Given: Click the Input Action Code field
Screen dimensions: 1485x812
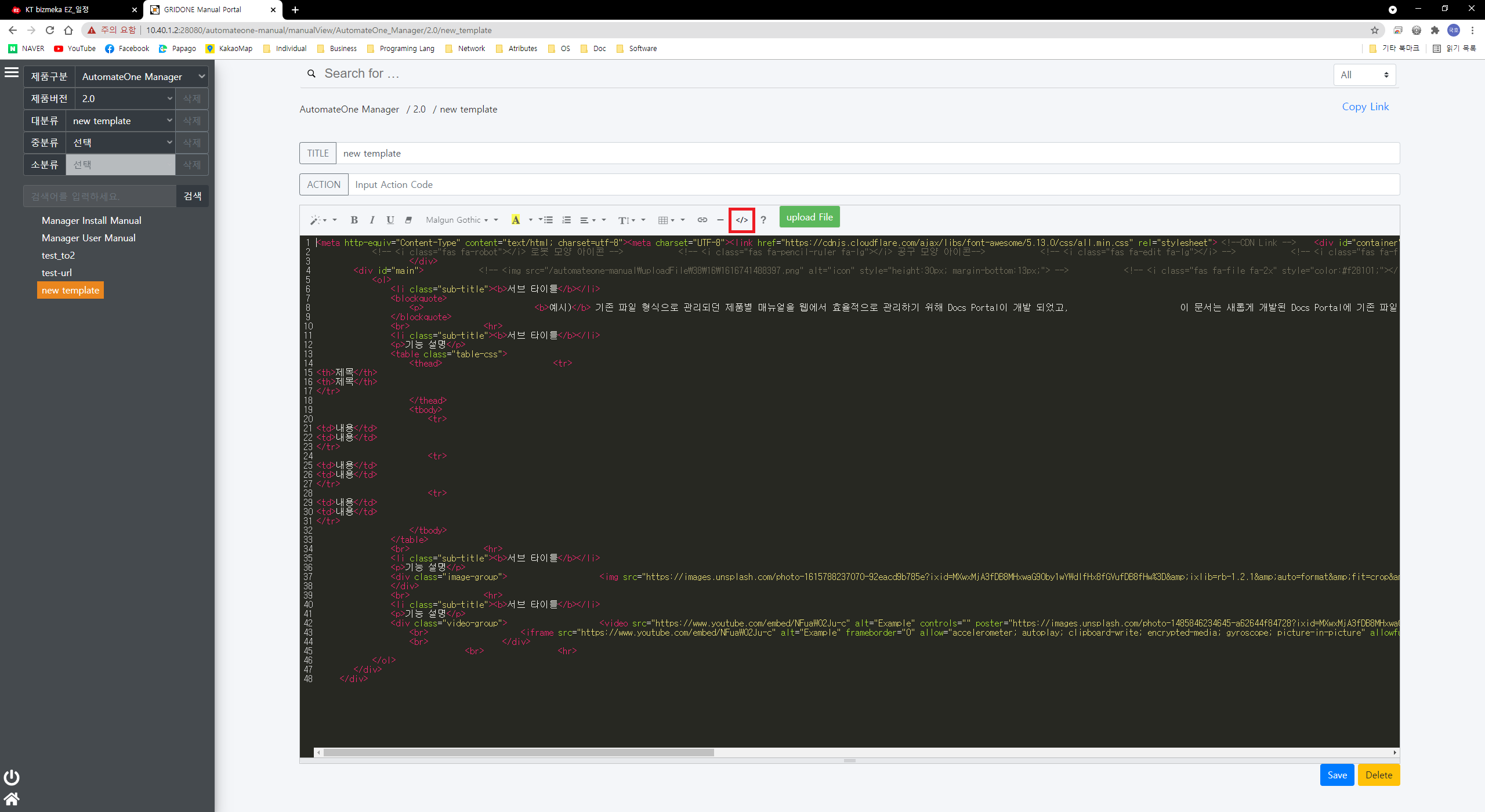Looking at the screenshot, I should pyautogui.click(x=873, y=184).
